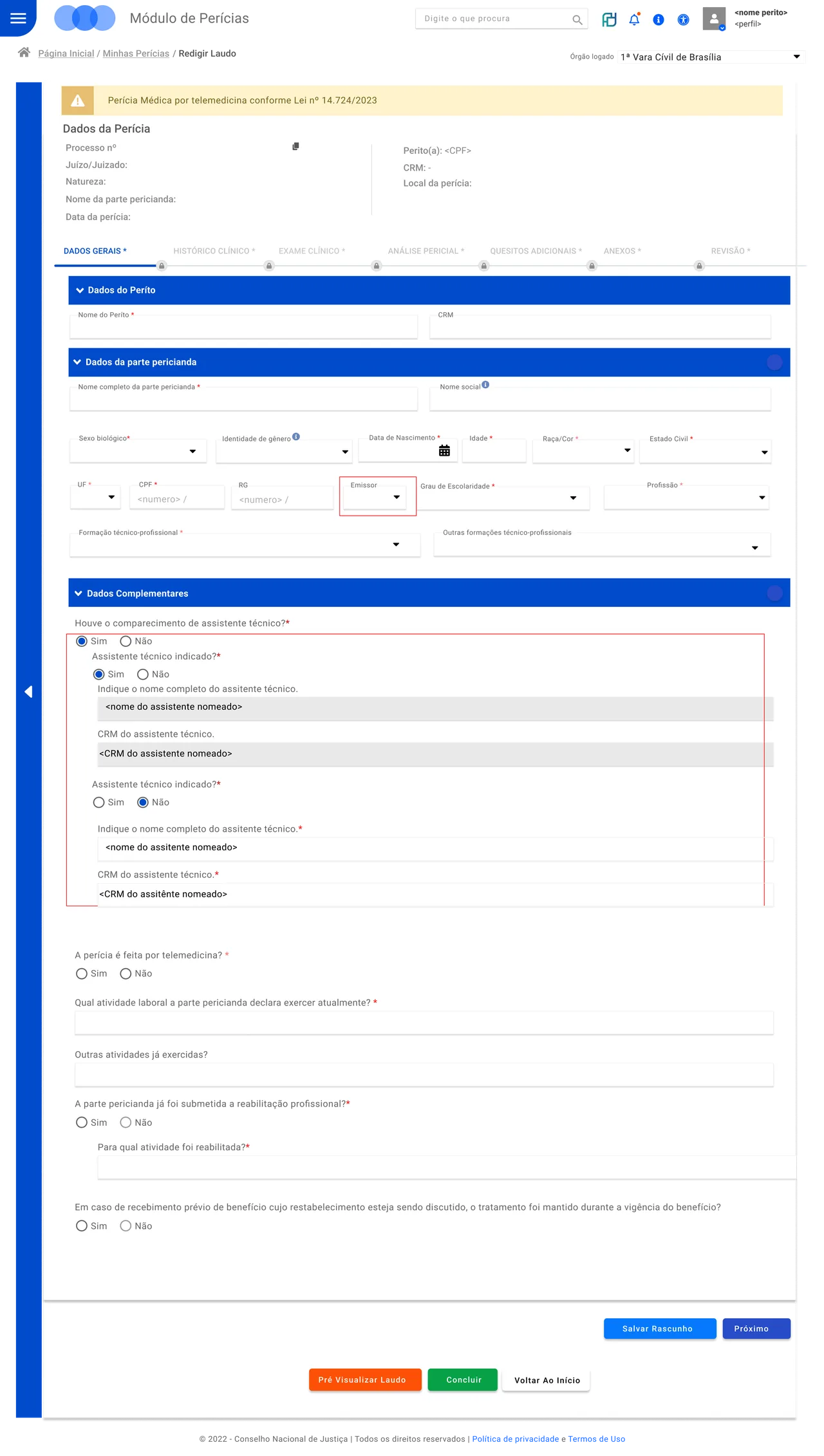The width and height of the screenshot is (824, 1456).
Task: Select Não for tratamento mantido durante benefício
Action: pos(126,1226)
